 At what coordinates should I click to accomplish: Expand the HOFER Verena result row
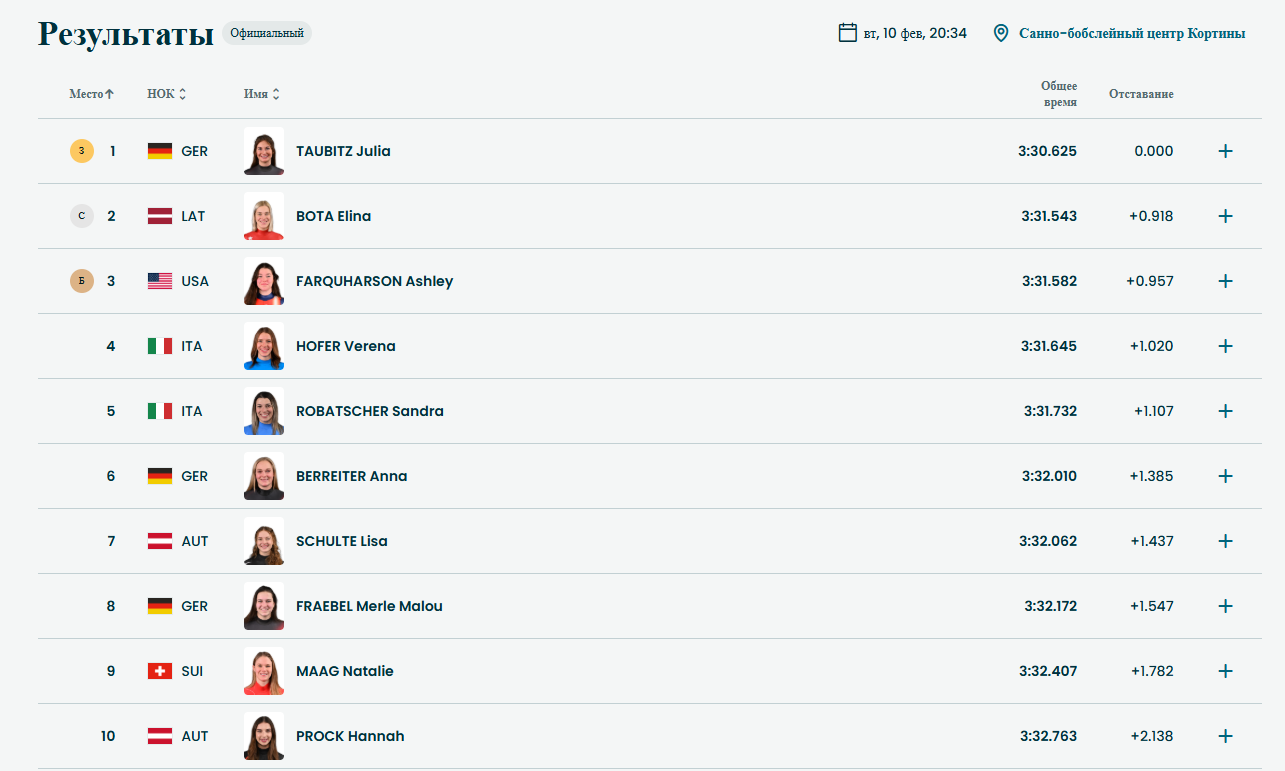1225,346
